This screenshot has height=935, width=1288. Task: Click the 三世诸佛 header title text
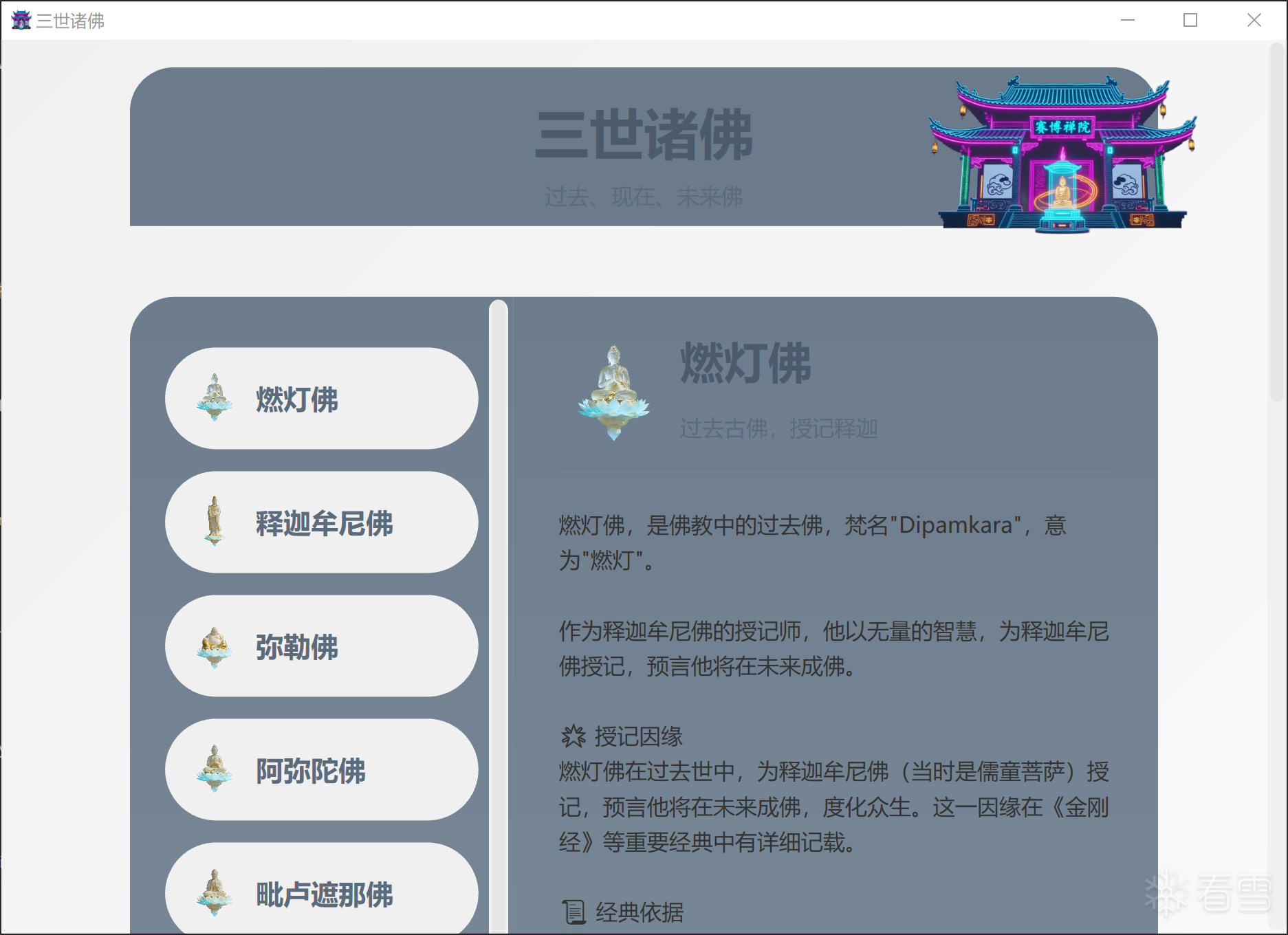[x=644, y=135]
